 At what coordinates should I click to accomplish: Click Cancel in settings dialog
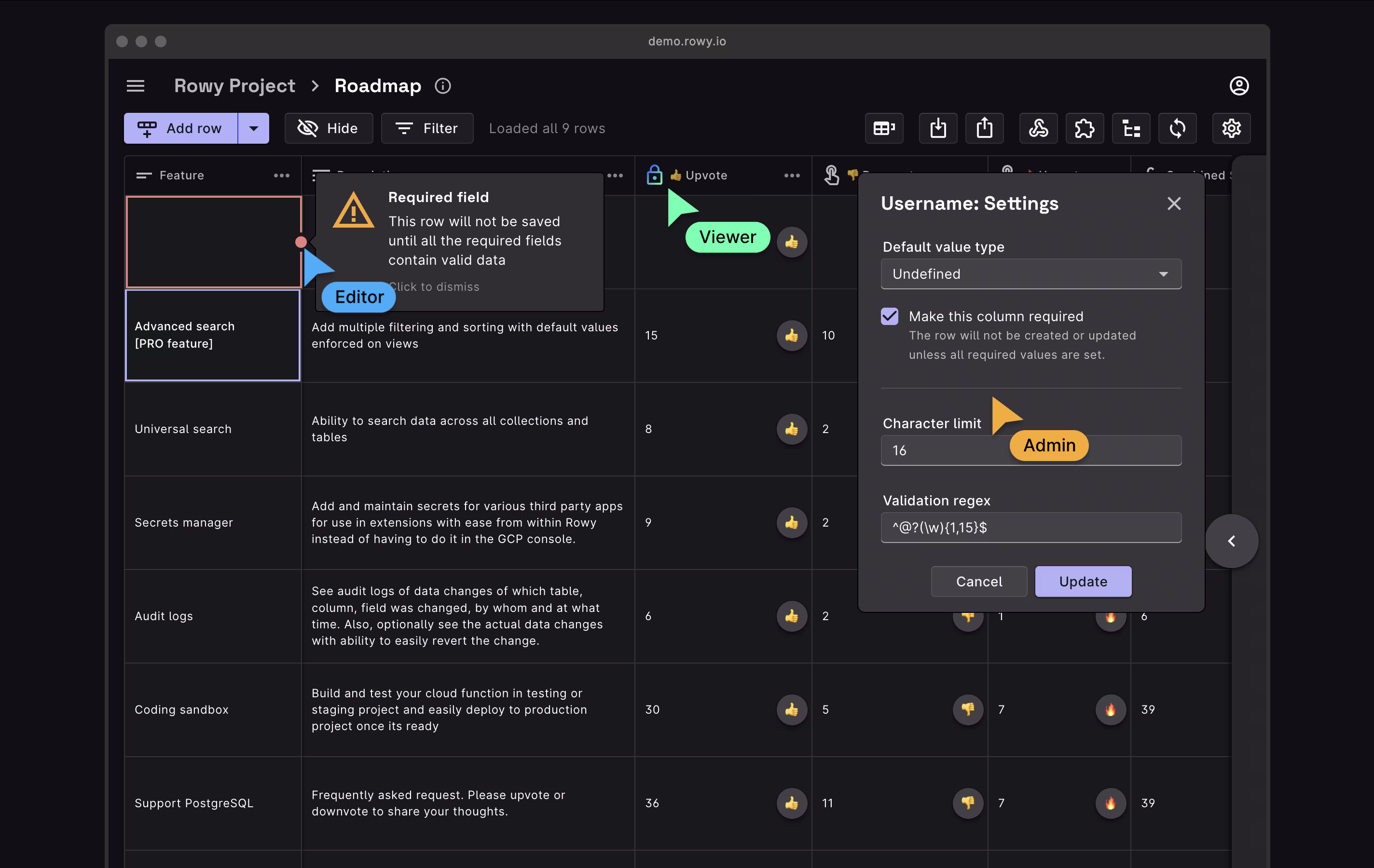click(x=979, y=582)
